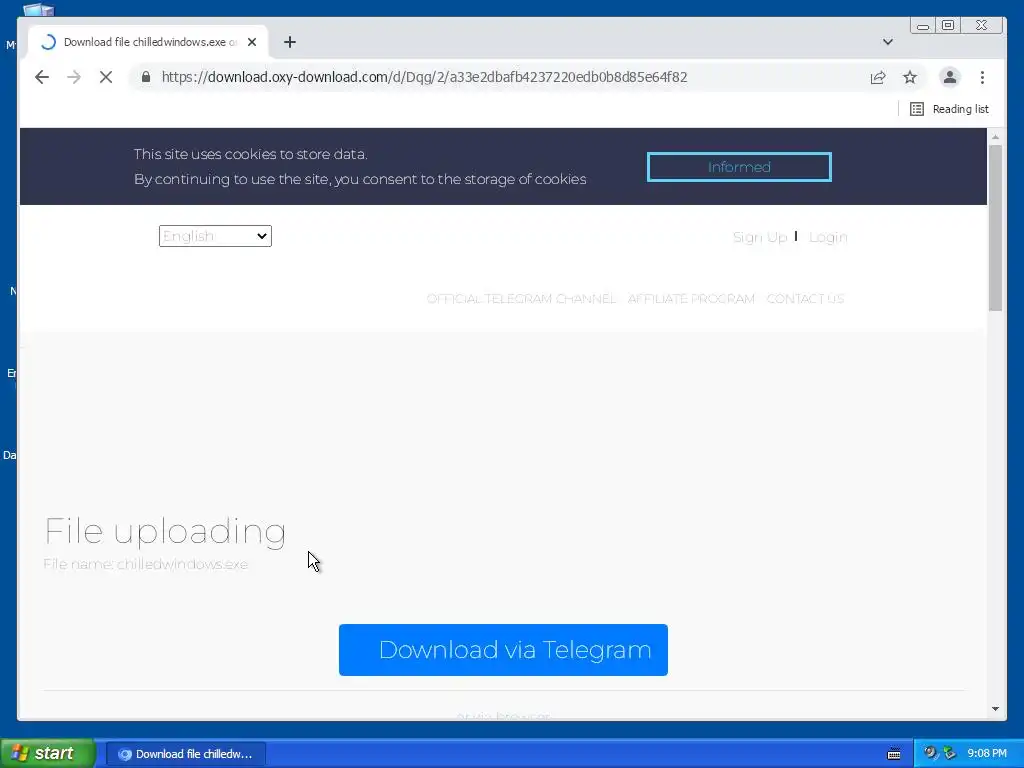This screenshot has width=1024, height=768.
Task: Click File name: chilledwindows.exe text
Action: [146, 564]
